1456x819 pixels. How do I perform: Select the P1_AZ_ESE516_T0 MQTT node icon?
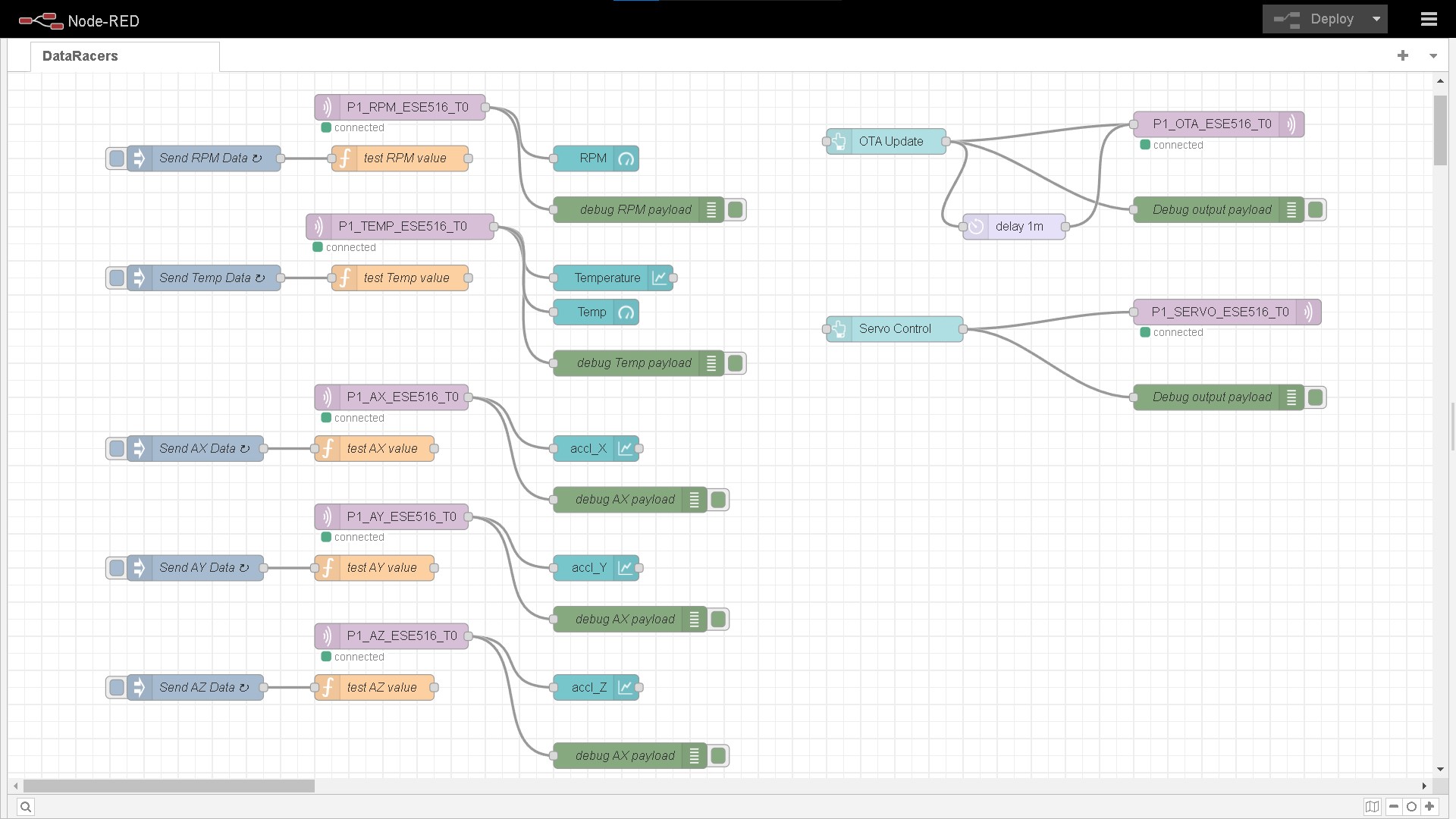[x=327, y=636]
